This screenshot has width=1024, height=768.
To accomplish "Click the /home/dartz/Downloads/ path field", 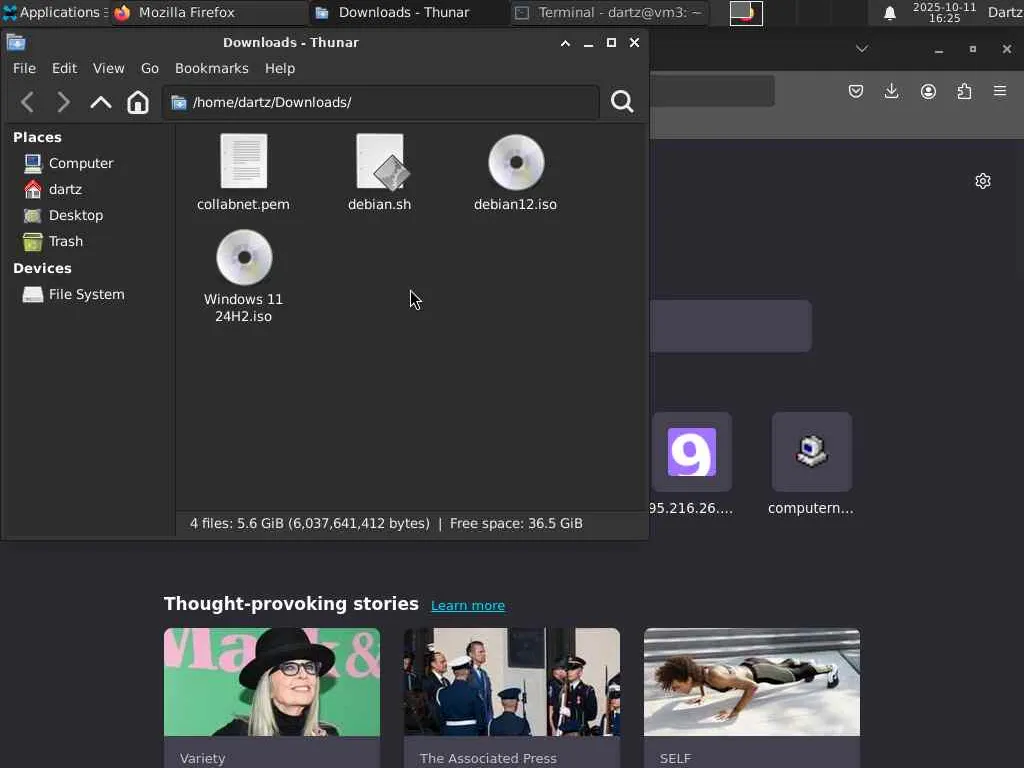I will (x=381, y=103).
